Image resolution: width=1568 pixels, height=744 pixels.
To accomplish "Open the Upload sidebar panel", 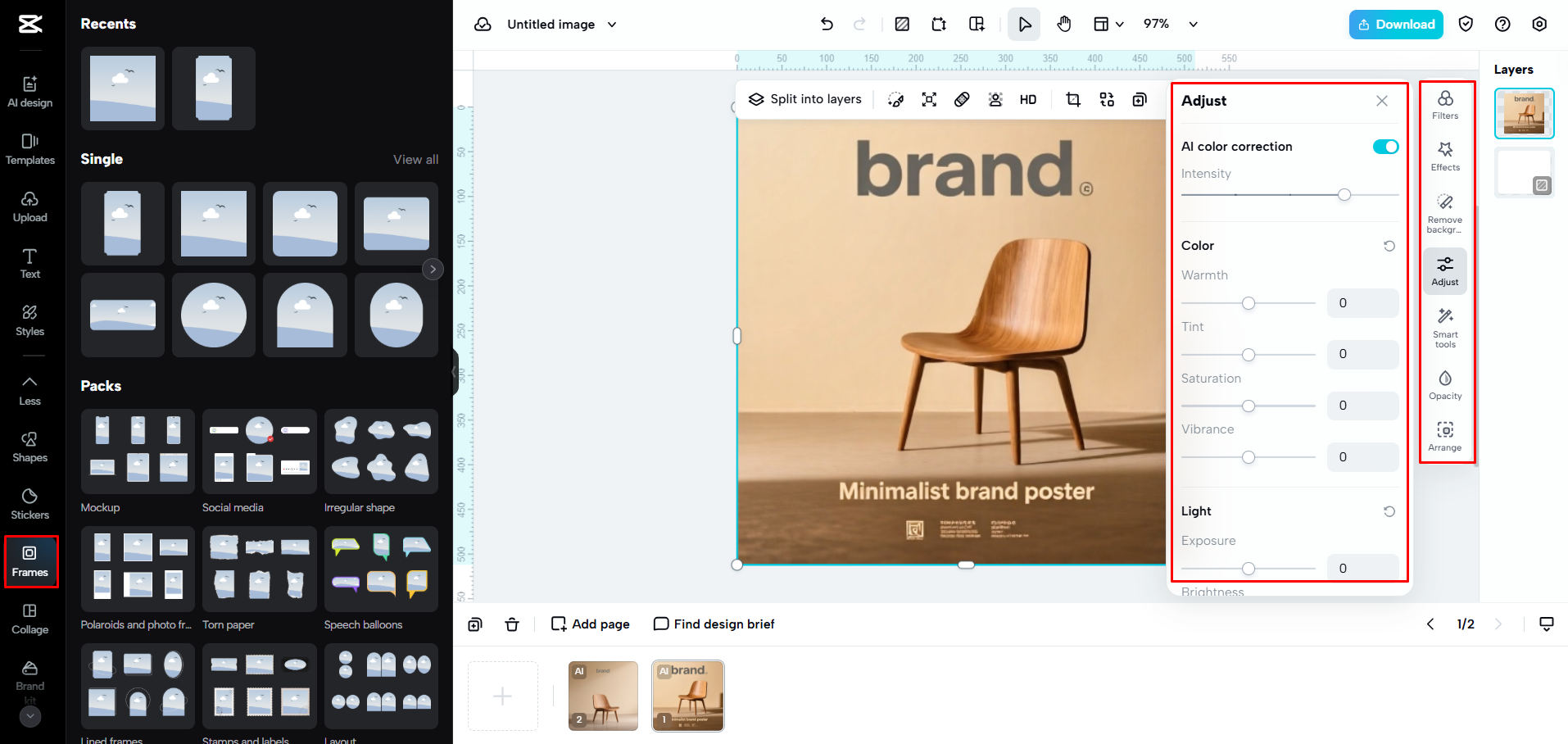I will pyautogui.click(x=30, y=206).
